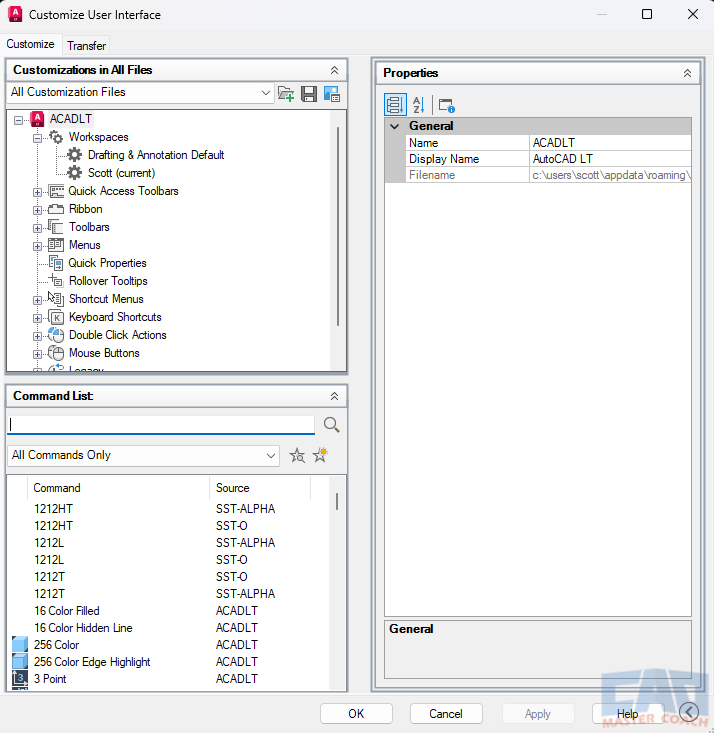Edit the Display Name value AutoCAD LT
This screenshot has height=733, width=714.
pos(610,159)
